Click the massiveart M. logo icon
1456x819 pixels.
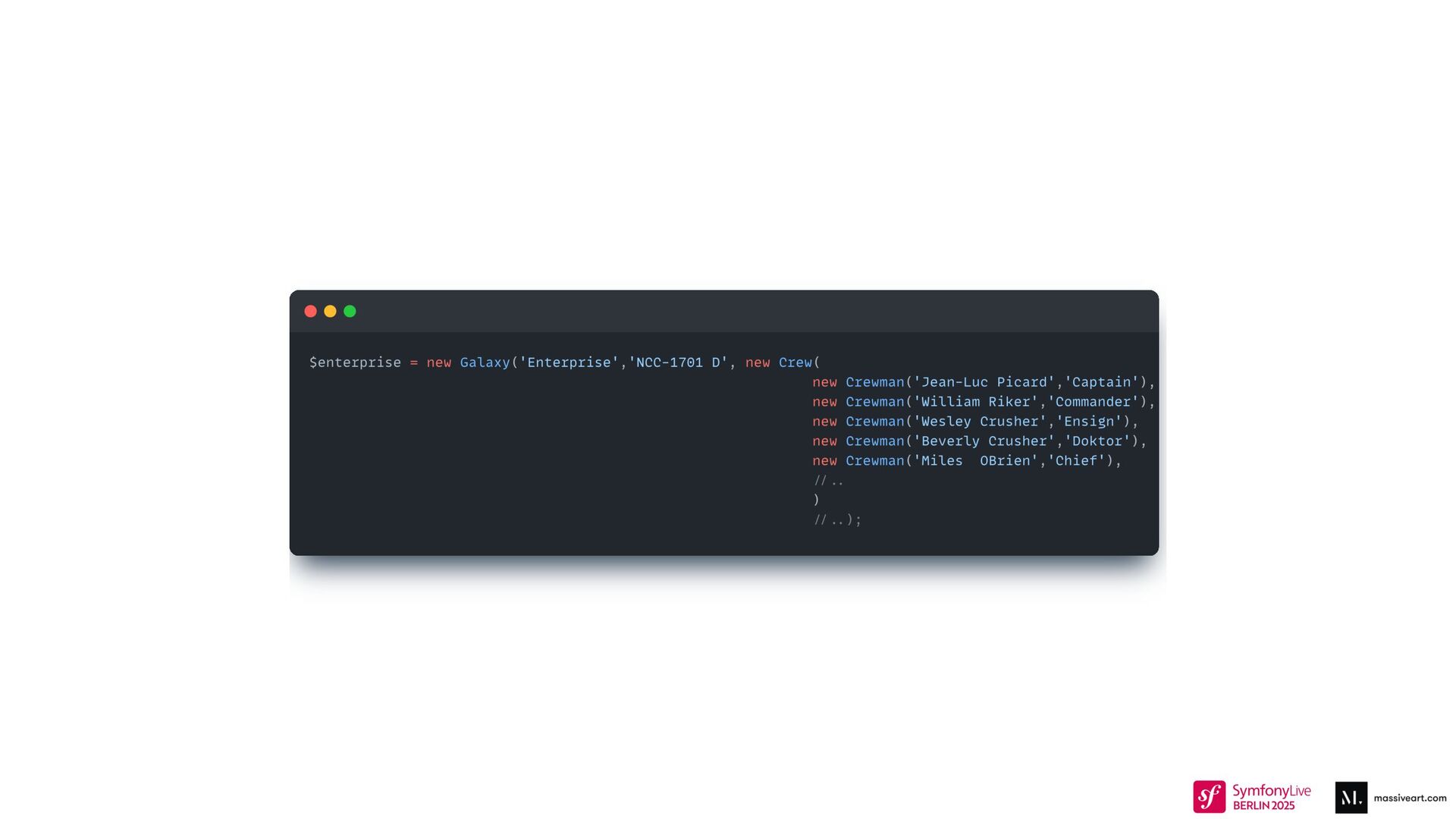tap(1351, 798)
